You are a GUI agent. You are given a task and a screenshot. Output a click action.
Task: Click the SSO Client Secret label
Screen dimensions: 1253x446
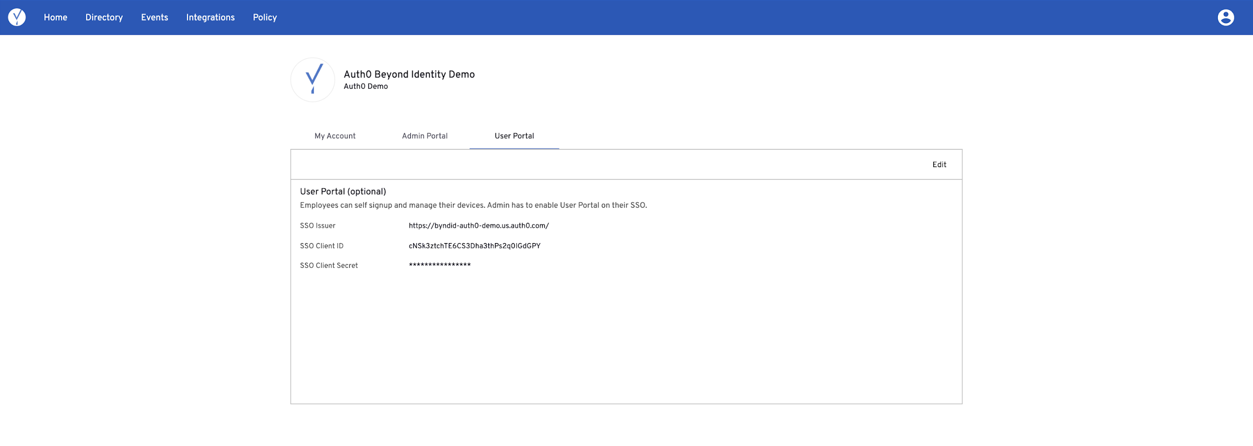pyautogui.click(x=329, y=266)
